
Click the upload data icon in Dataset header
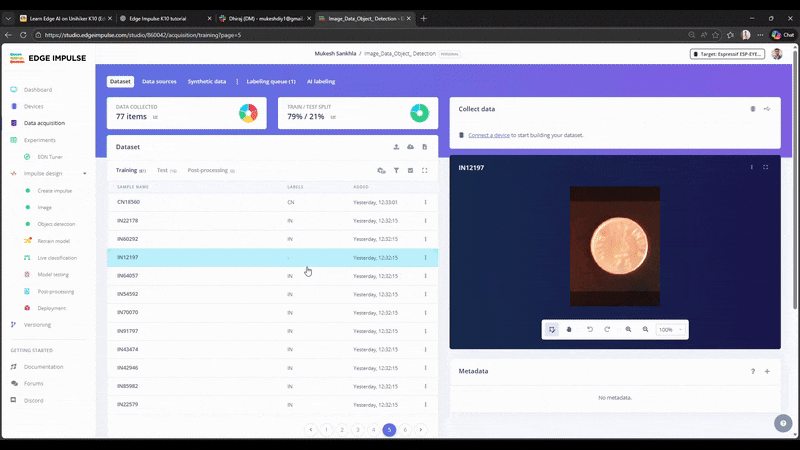point(396,147)
